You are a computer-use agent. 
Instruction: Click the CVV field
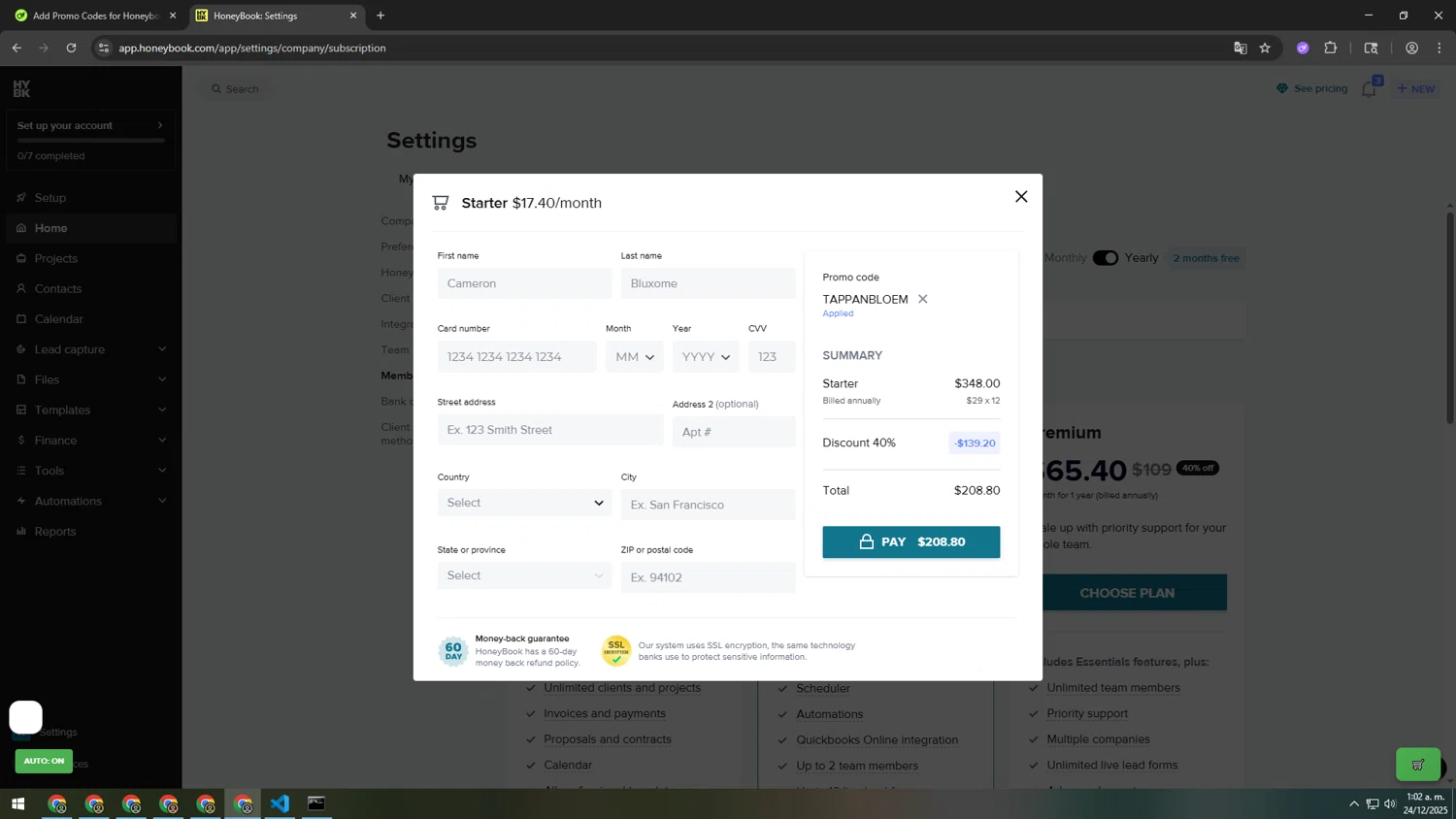click(772, 356)
